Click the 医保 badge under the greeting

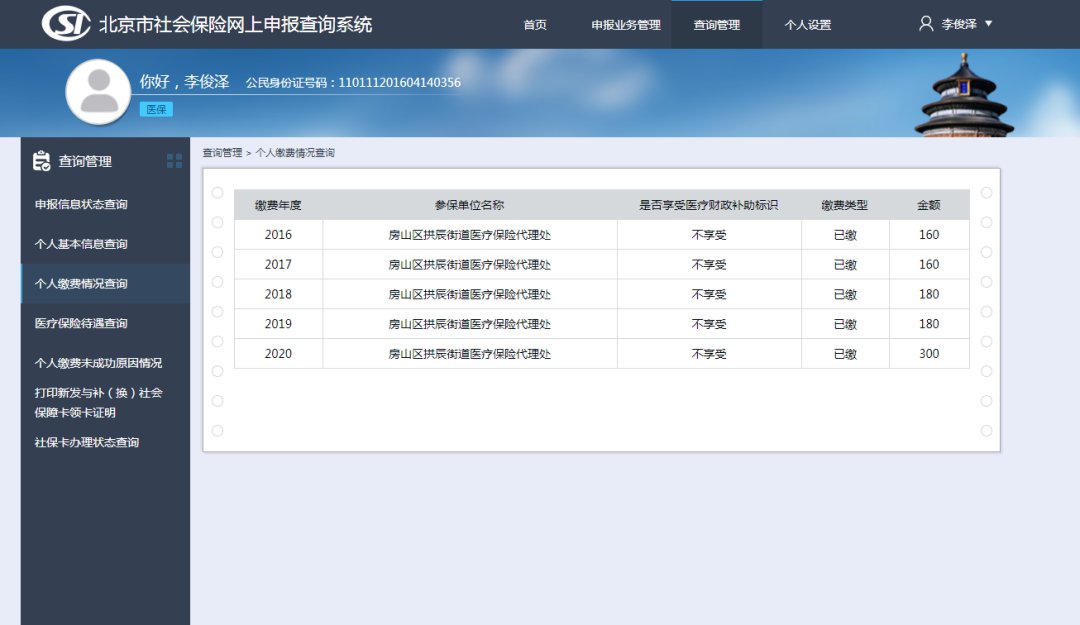click(x=156, y=109)
